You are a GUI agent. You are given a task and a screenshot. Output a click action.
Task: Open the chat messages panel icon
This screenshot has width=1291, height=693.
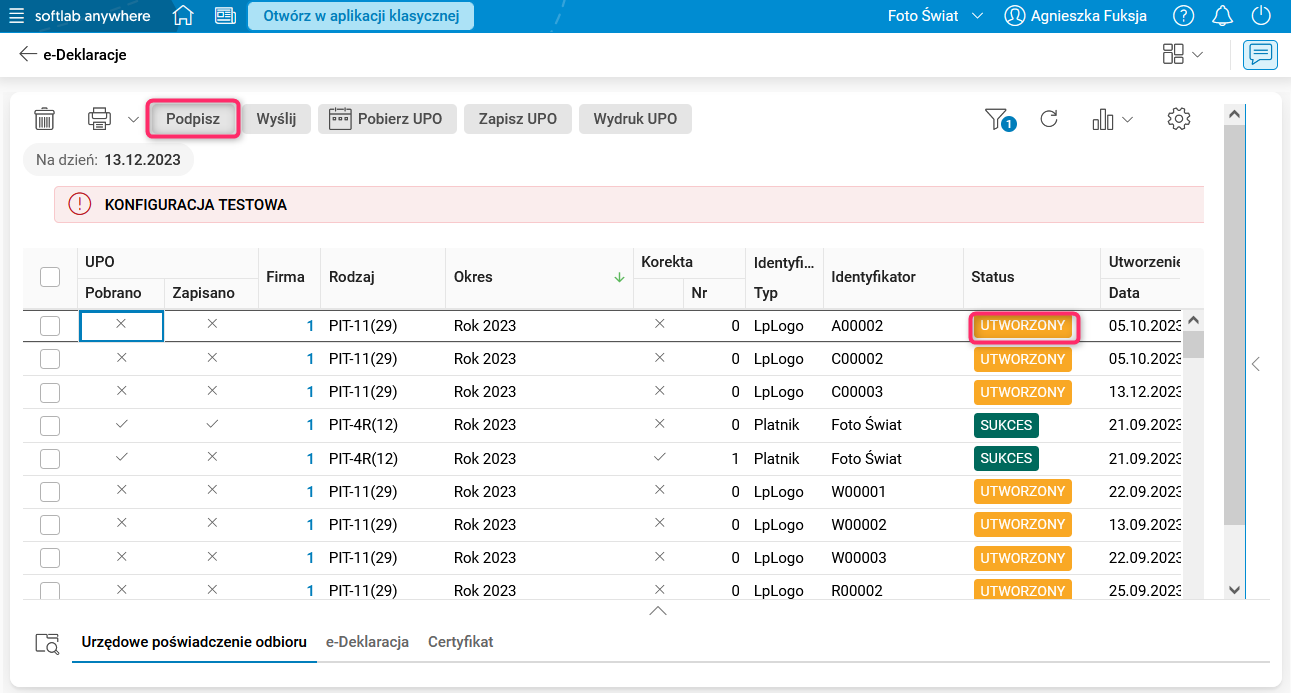(1260, 54)
